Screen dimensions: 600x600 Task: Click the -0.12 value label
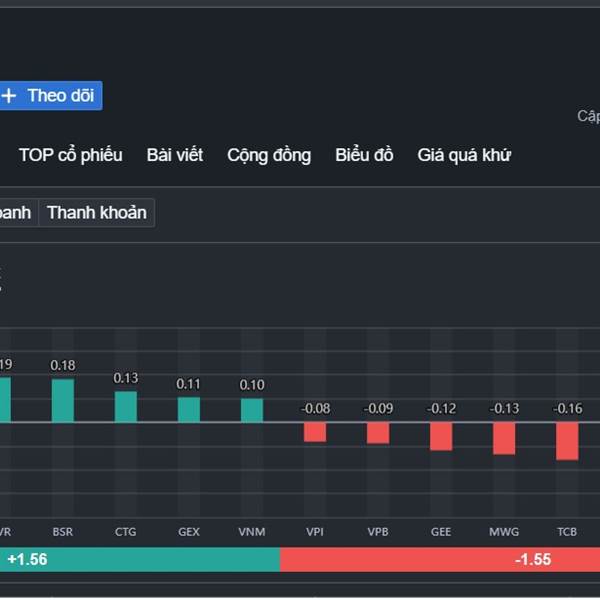point(441,409)
